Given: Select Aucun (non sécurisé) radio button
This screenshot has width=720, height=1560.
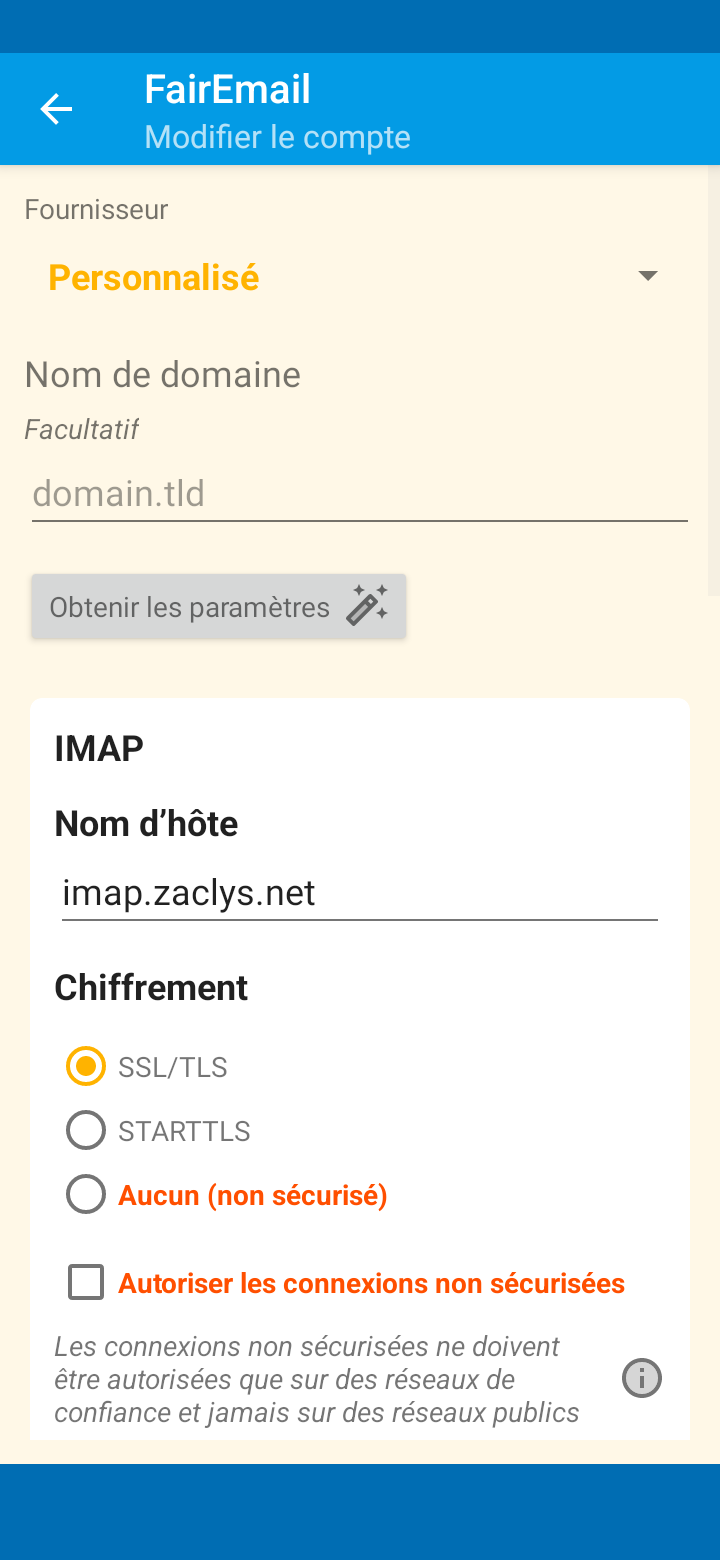Looking at the screenshot, I should [86, 1195].
